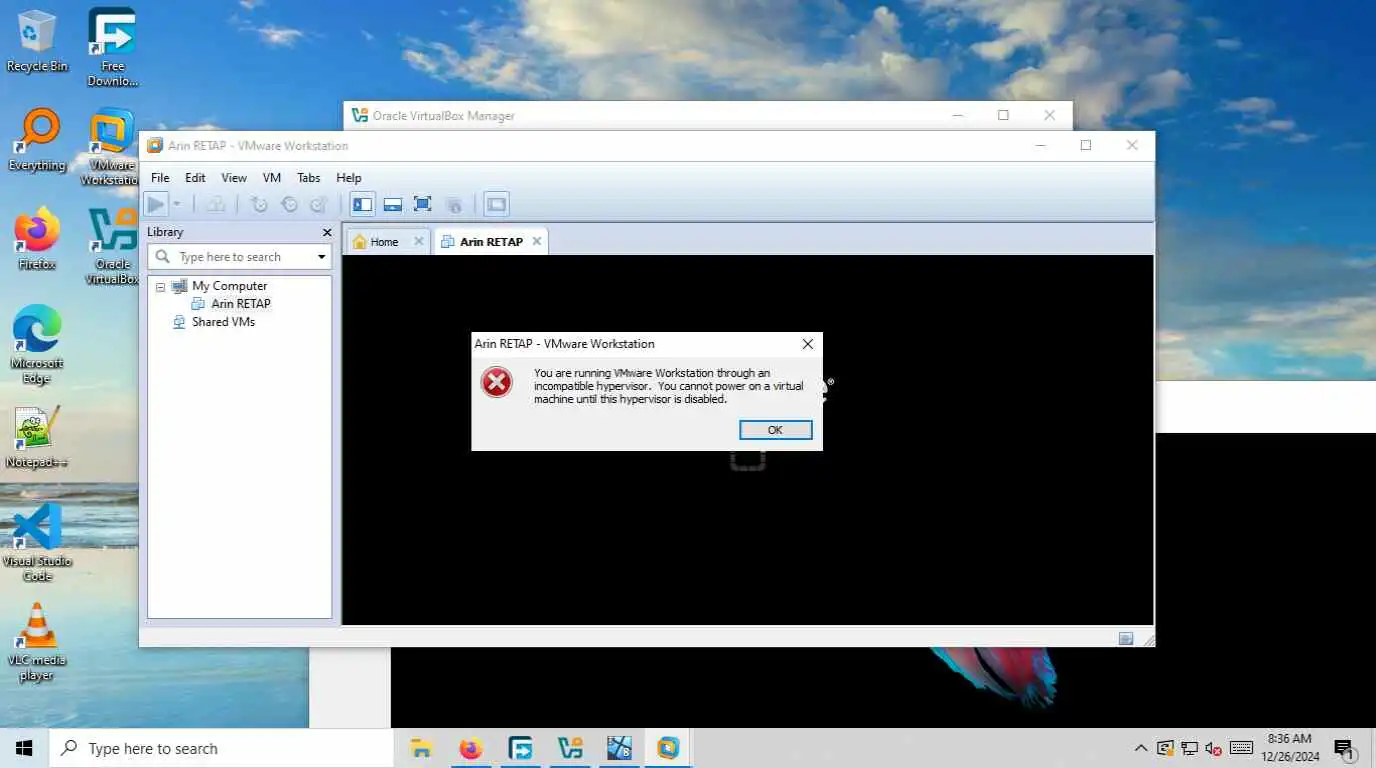Viewport: 1376px width, 768px height.
Task: Toggle library sidebar view icon
Action: 363,204
